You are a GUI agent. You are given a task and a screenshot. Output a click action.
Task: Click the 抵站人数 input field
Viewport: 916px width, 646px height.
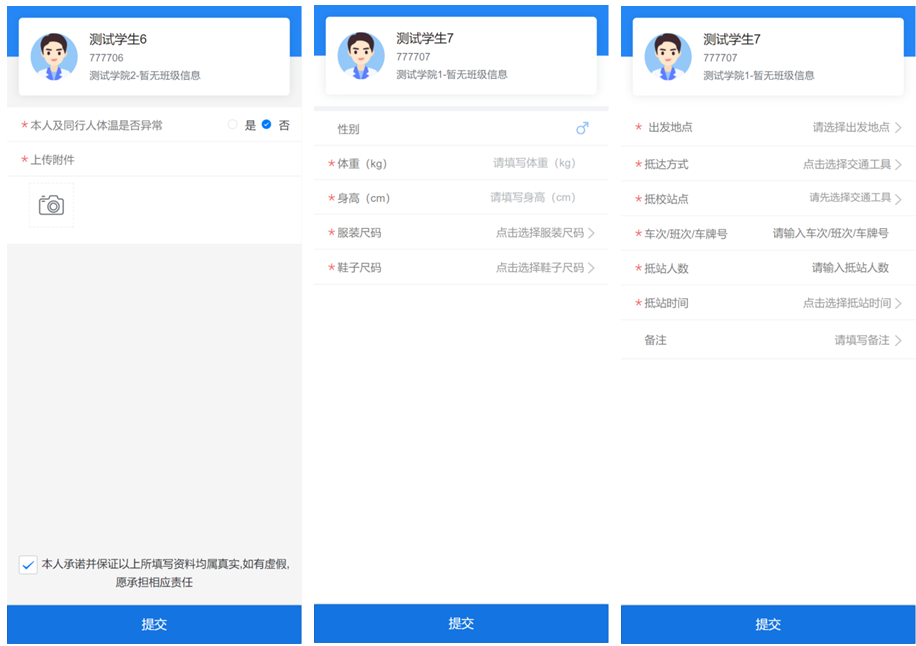coord(850,268)
